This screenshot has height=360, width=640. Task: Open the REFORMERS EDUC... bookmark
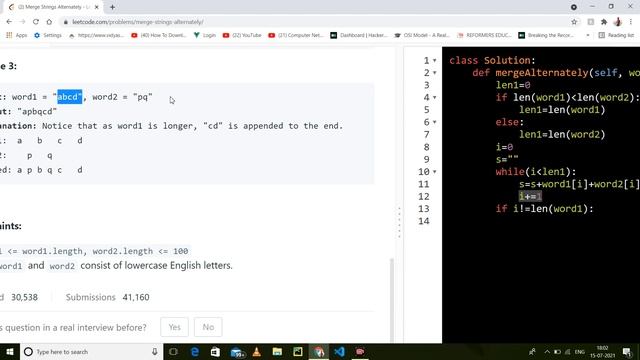[484, 36]
